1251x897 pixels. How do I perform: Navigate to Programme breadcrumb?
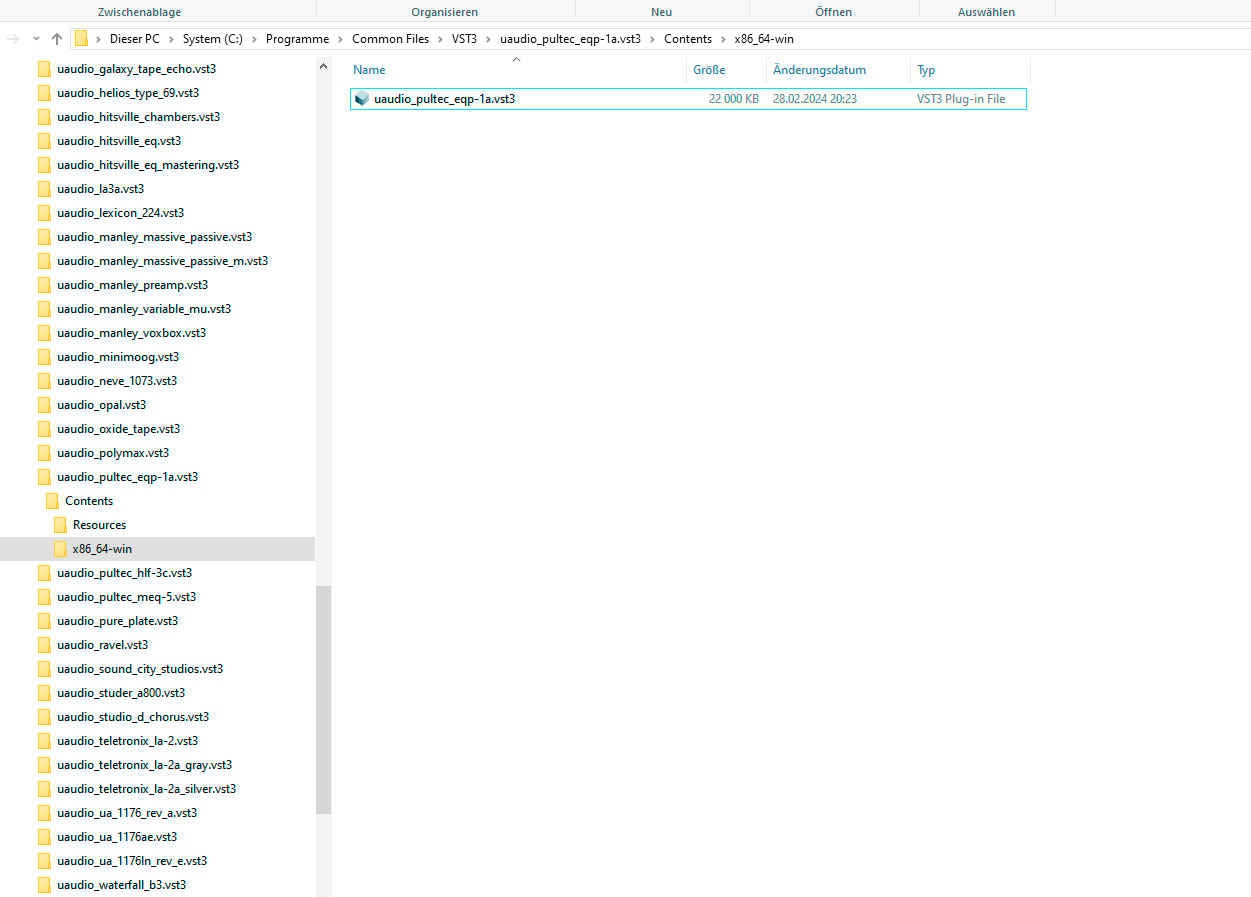(x=297, y=39)
